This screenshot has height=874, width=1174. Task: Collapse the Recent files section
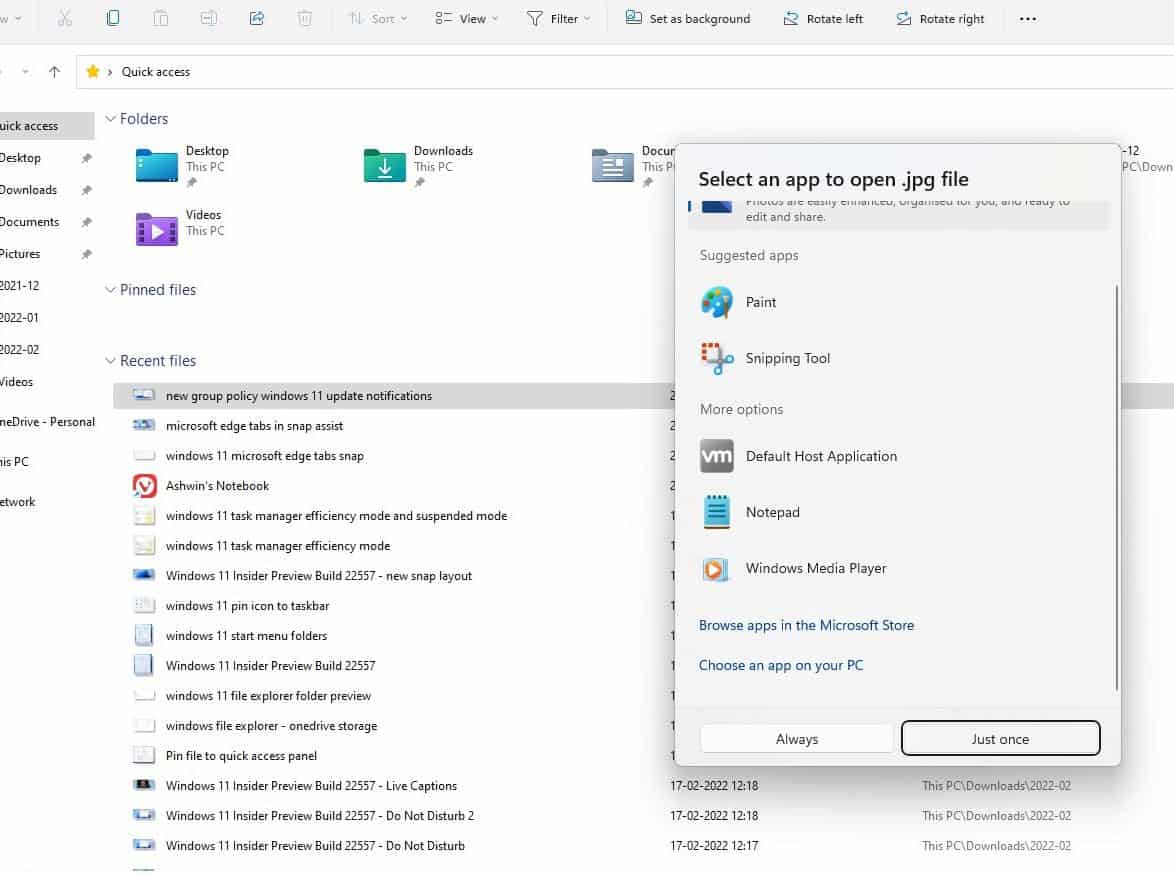pos(110,360)
